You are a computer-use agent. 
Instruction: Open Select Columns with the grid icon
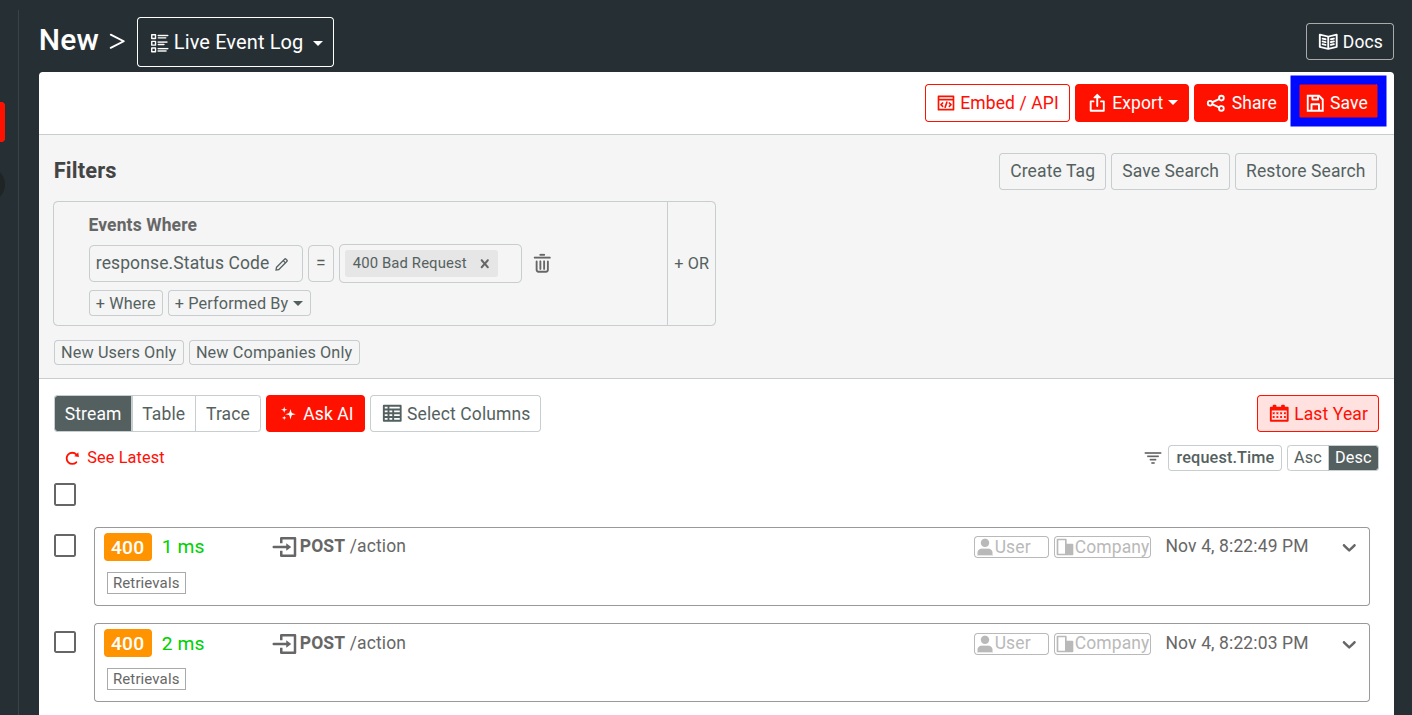390,413
